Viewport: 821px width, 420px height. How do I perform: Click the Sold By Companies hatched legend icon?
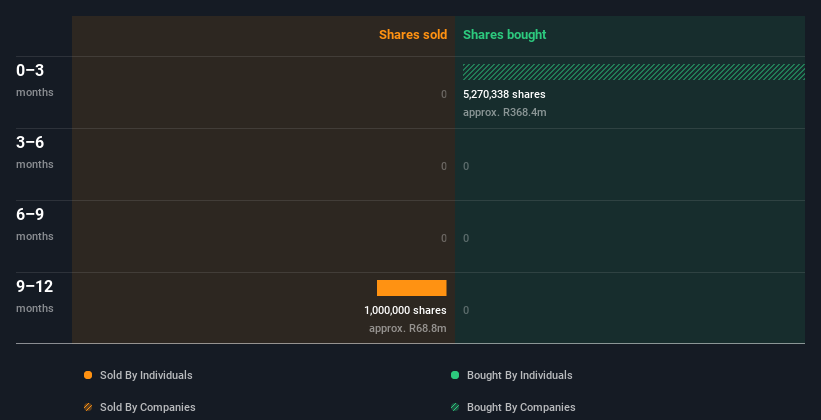(88, 407)
